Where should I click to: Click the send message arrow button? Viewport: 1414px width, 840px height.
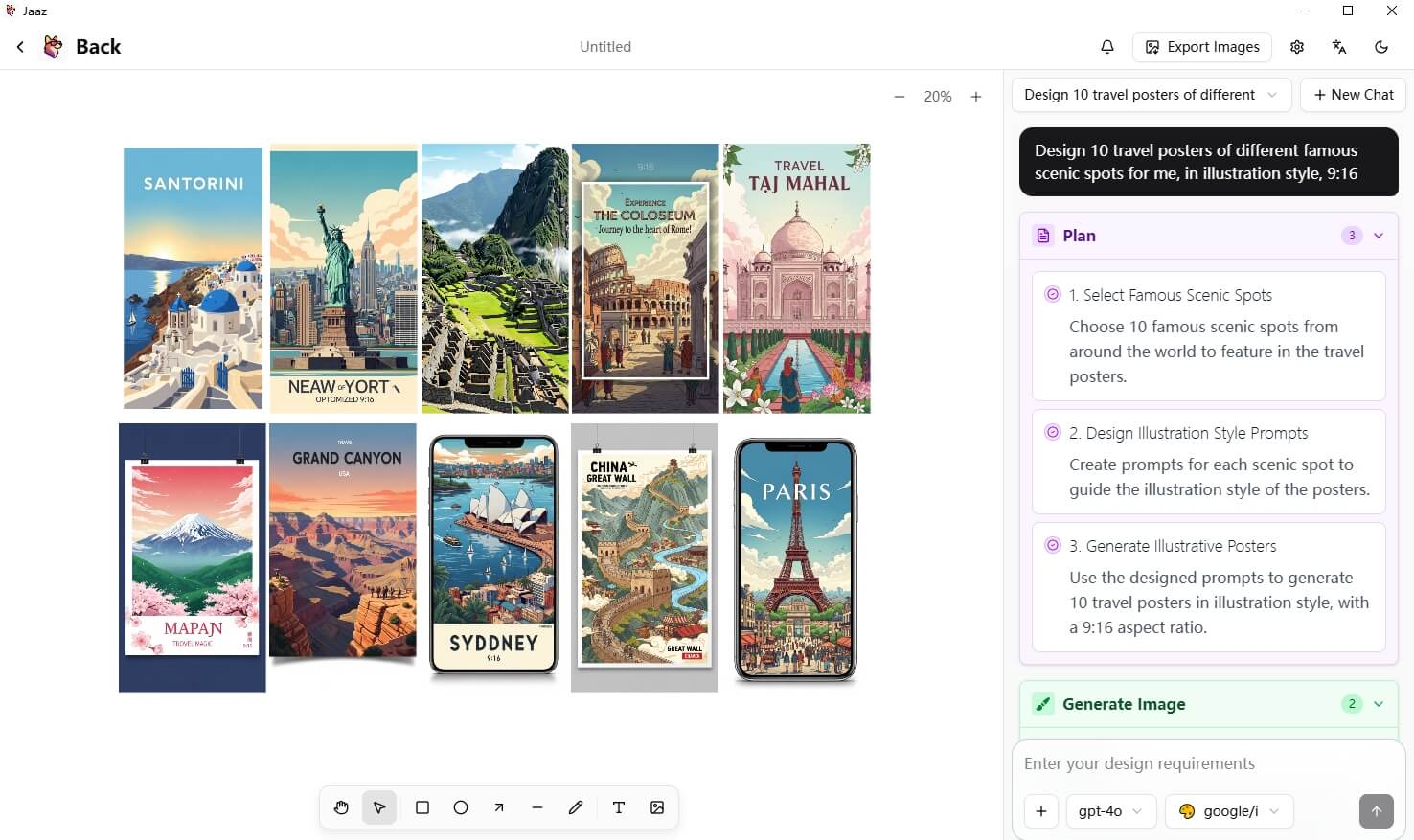pos(1377,811)
